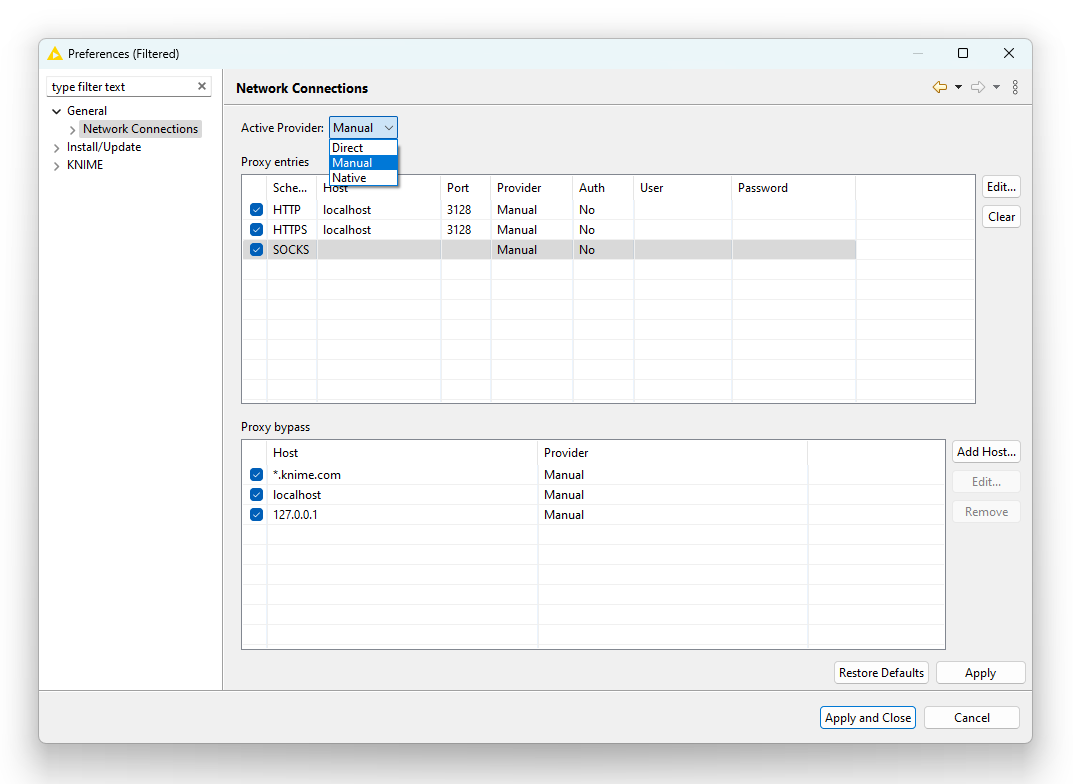Viewport: 1073px width, 784px height.
Task: Click the KNIME logo in the title bar
Action: click(x=55, y=53)
